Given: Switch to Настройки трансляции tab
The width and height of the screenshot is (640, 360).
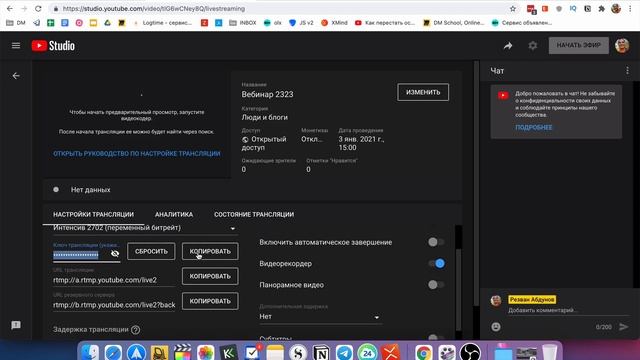Looking at the screenshot, I should 93,214.
